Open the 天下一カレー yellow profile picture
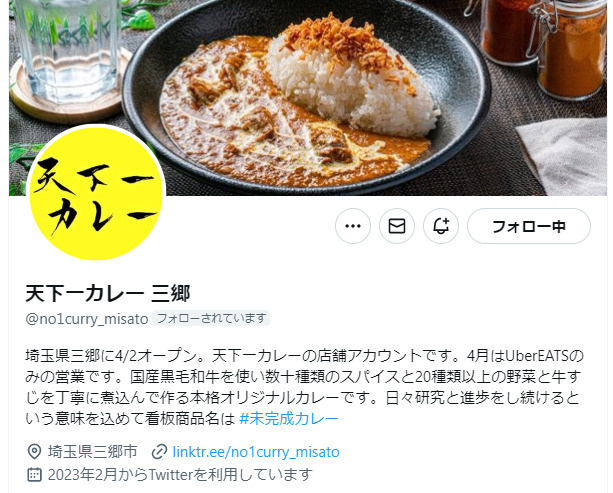This screenshot has height=493, width=613. [x=96, y=193]
